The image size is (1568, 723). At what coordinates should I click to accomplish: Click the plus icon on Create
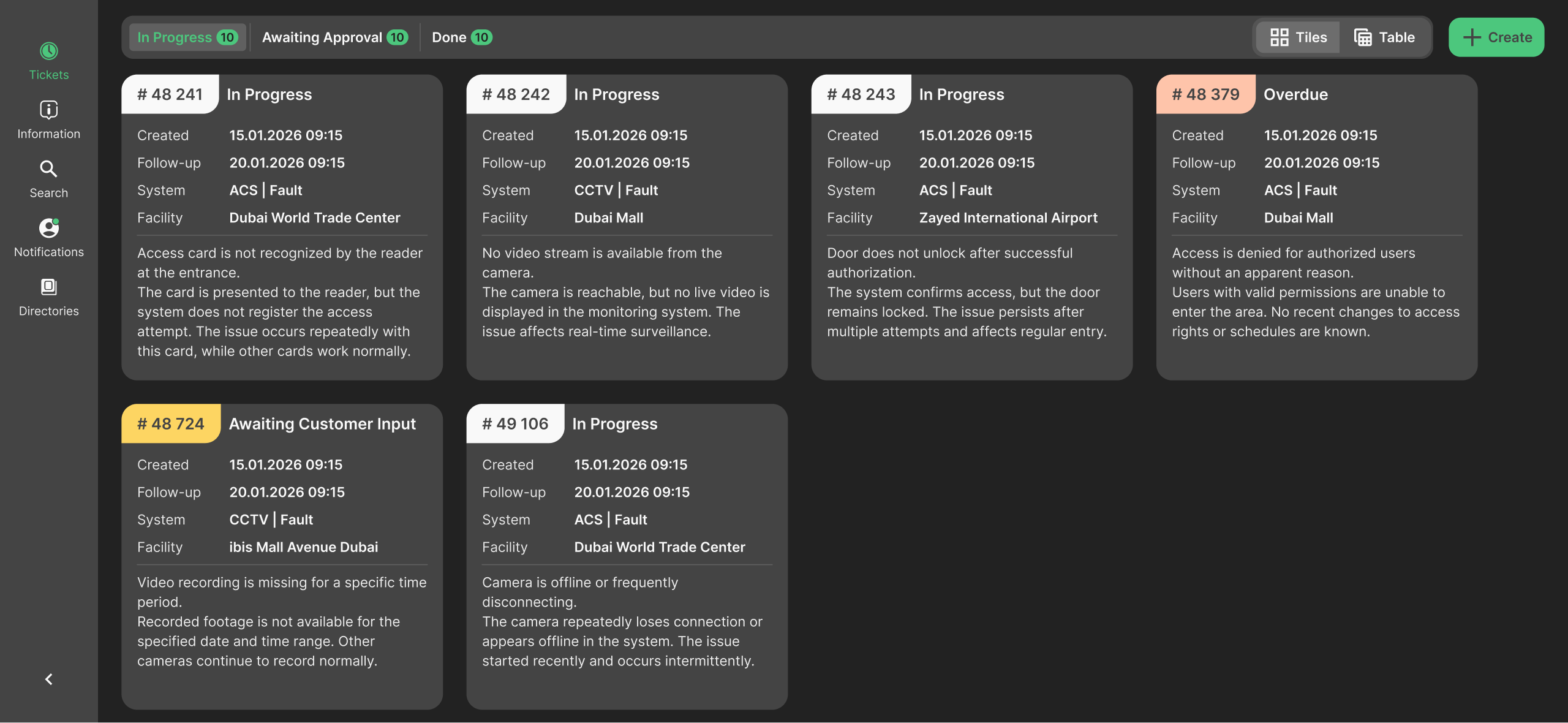(1471, 37)
